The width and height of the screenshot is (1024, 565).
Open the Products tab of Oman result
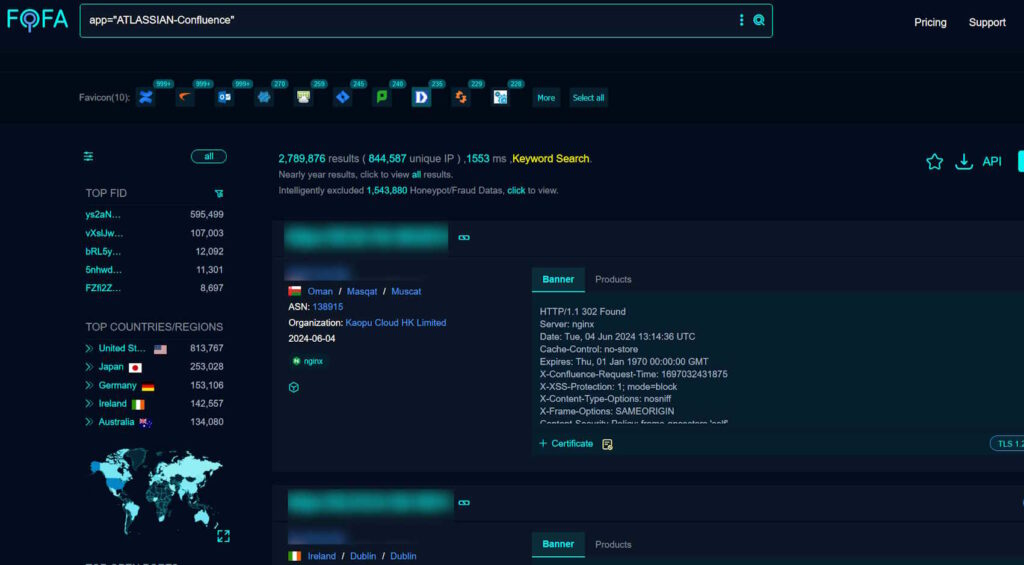pos(613,279)
